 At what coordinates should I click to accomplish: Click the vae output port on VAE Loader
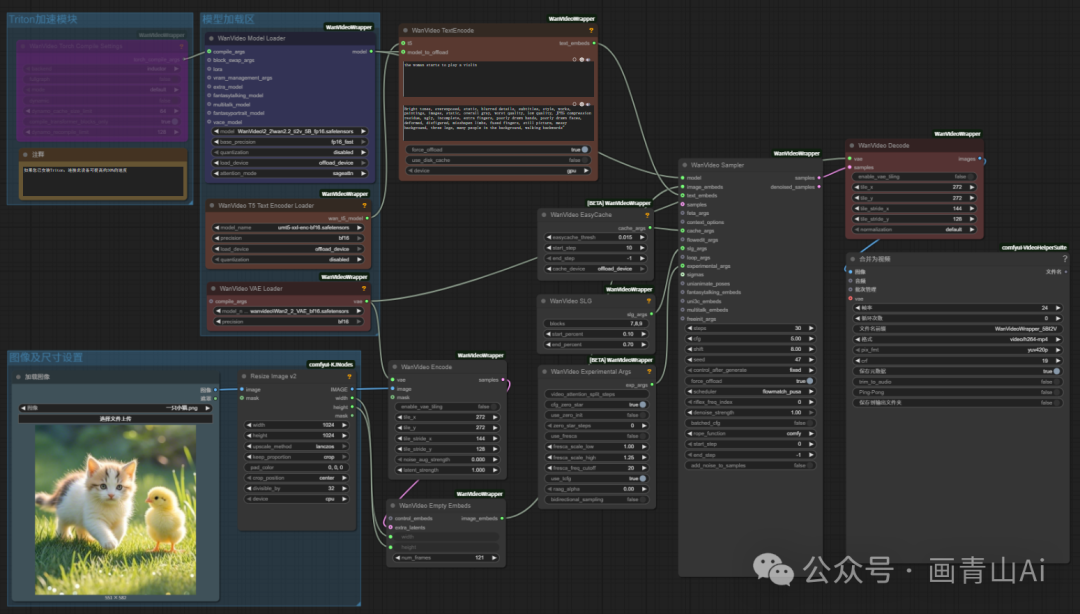click(x=366, y=301)
